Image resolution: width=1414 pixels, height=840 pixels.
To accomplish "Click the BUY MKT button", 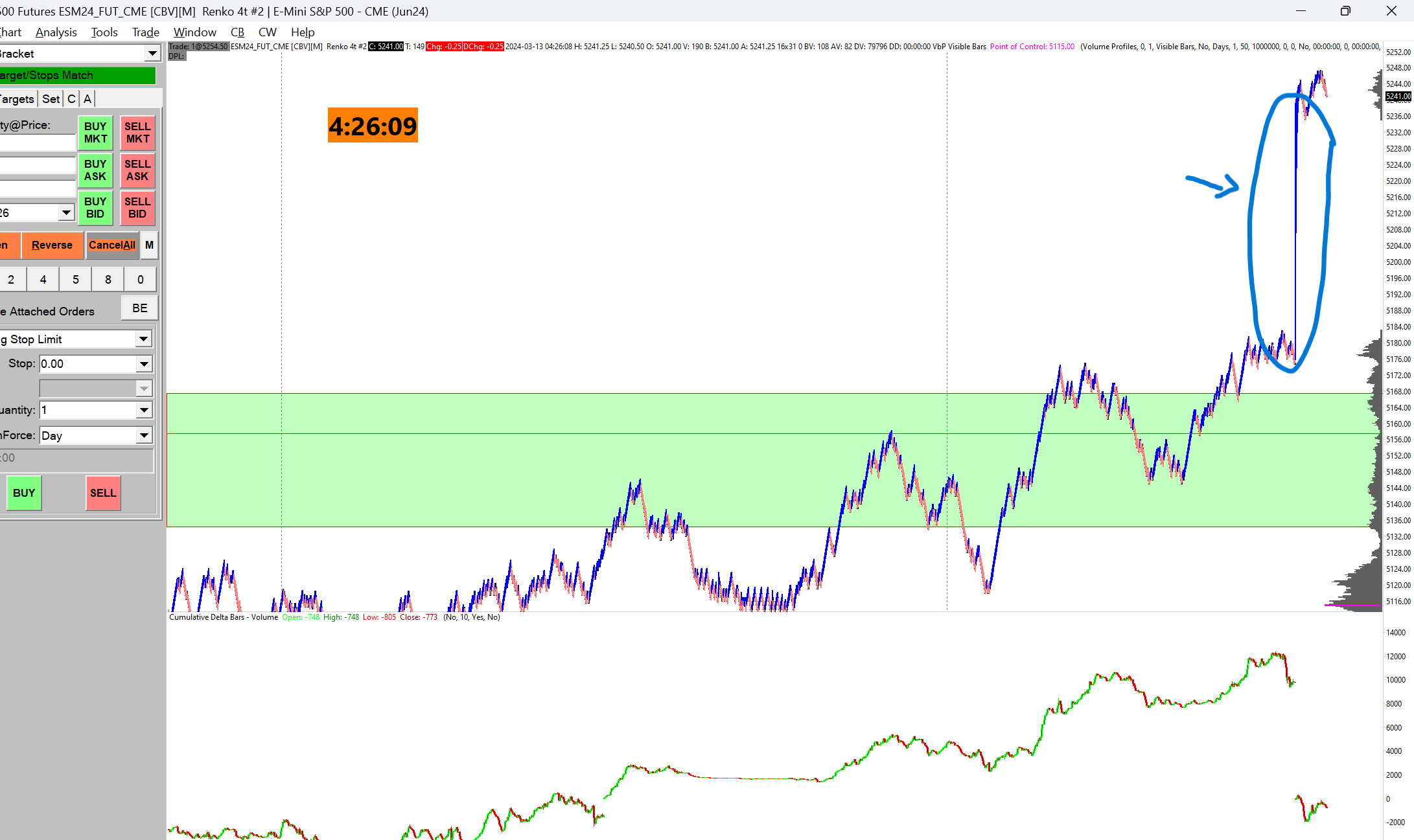I will coord(95,133).
